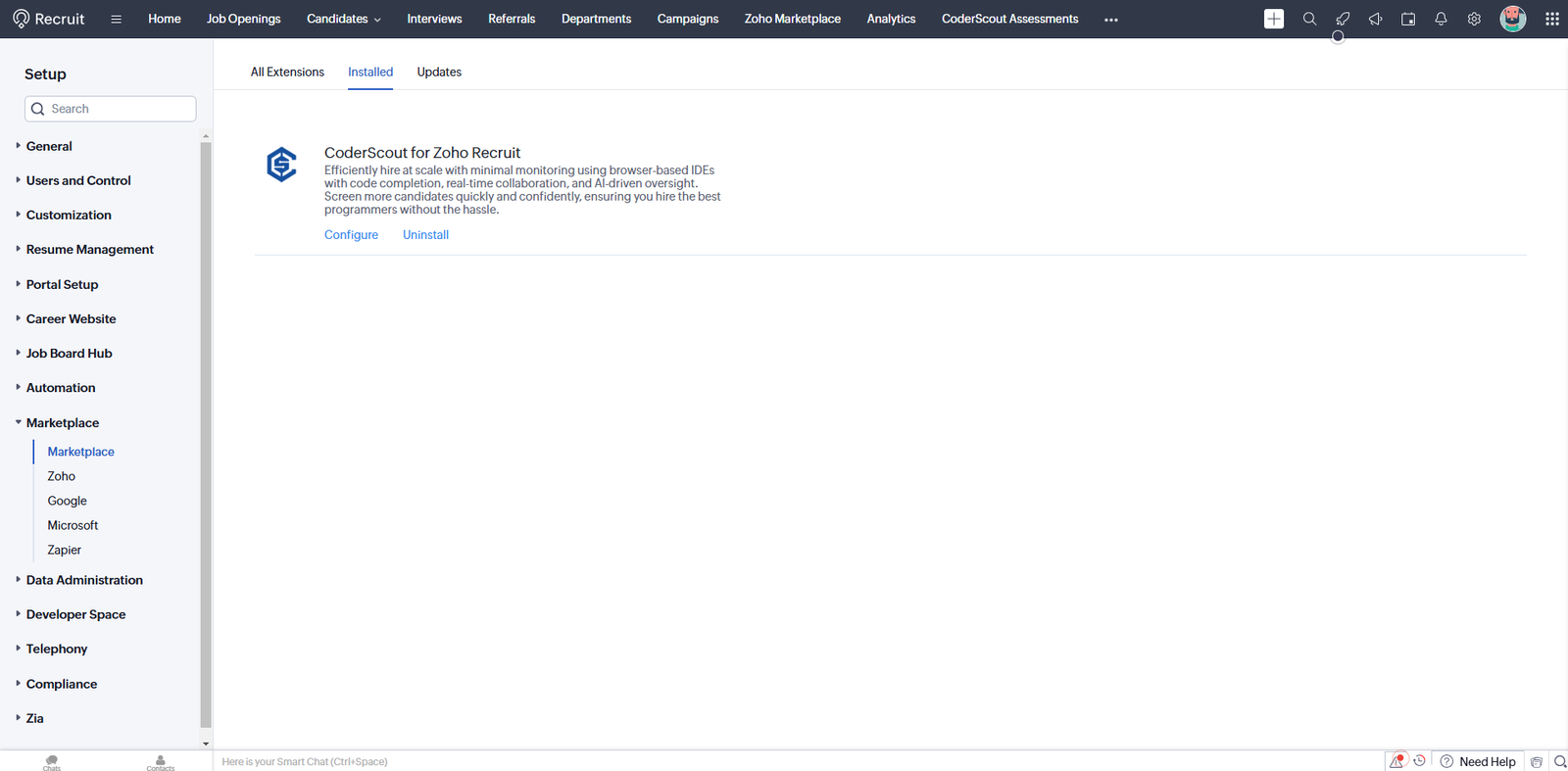Click Uninstall for CoderScout extension

(425, 235)
